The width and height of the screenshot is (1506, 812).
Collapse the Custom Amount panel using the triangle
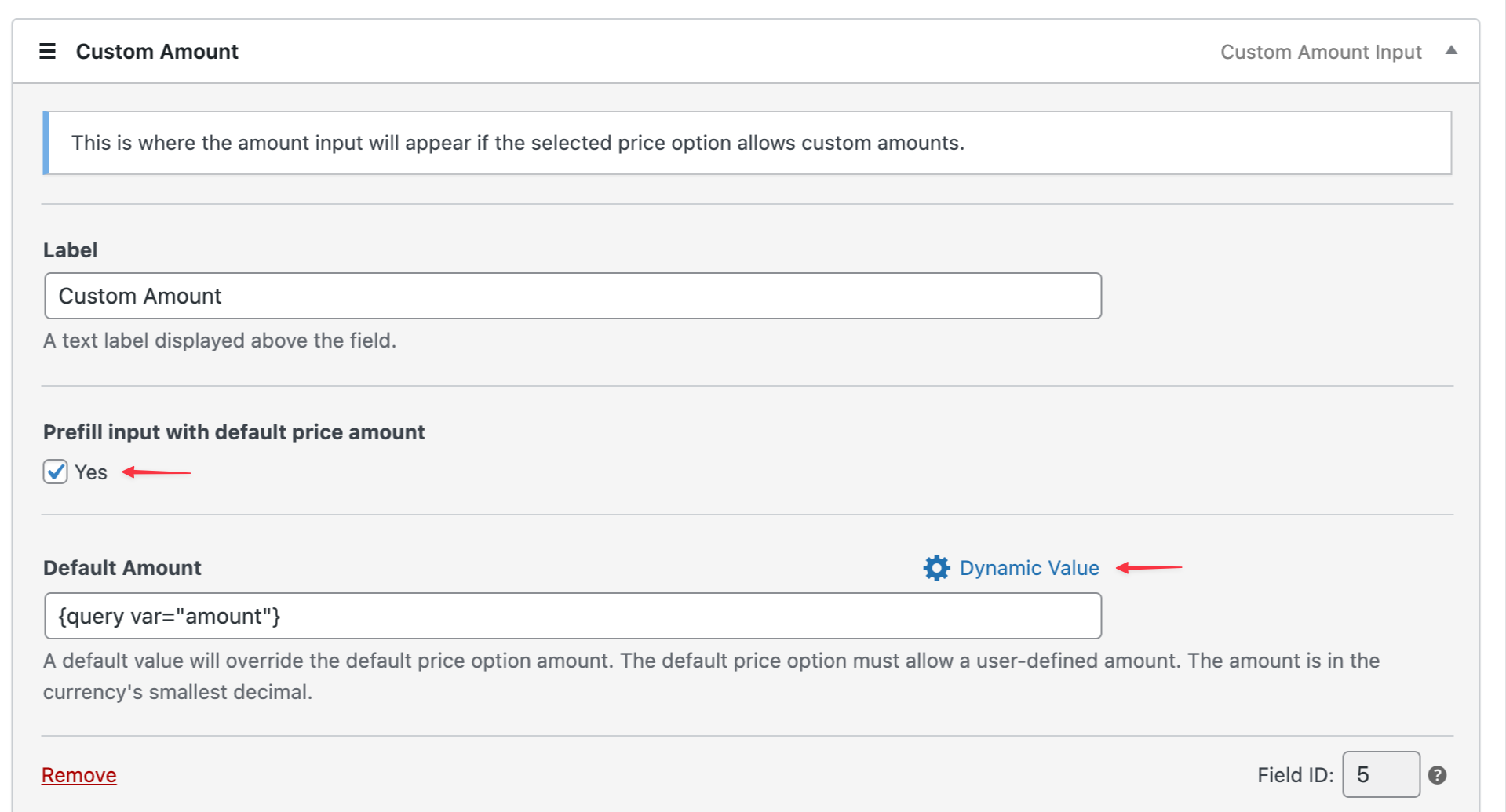1451,51
